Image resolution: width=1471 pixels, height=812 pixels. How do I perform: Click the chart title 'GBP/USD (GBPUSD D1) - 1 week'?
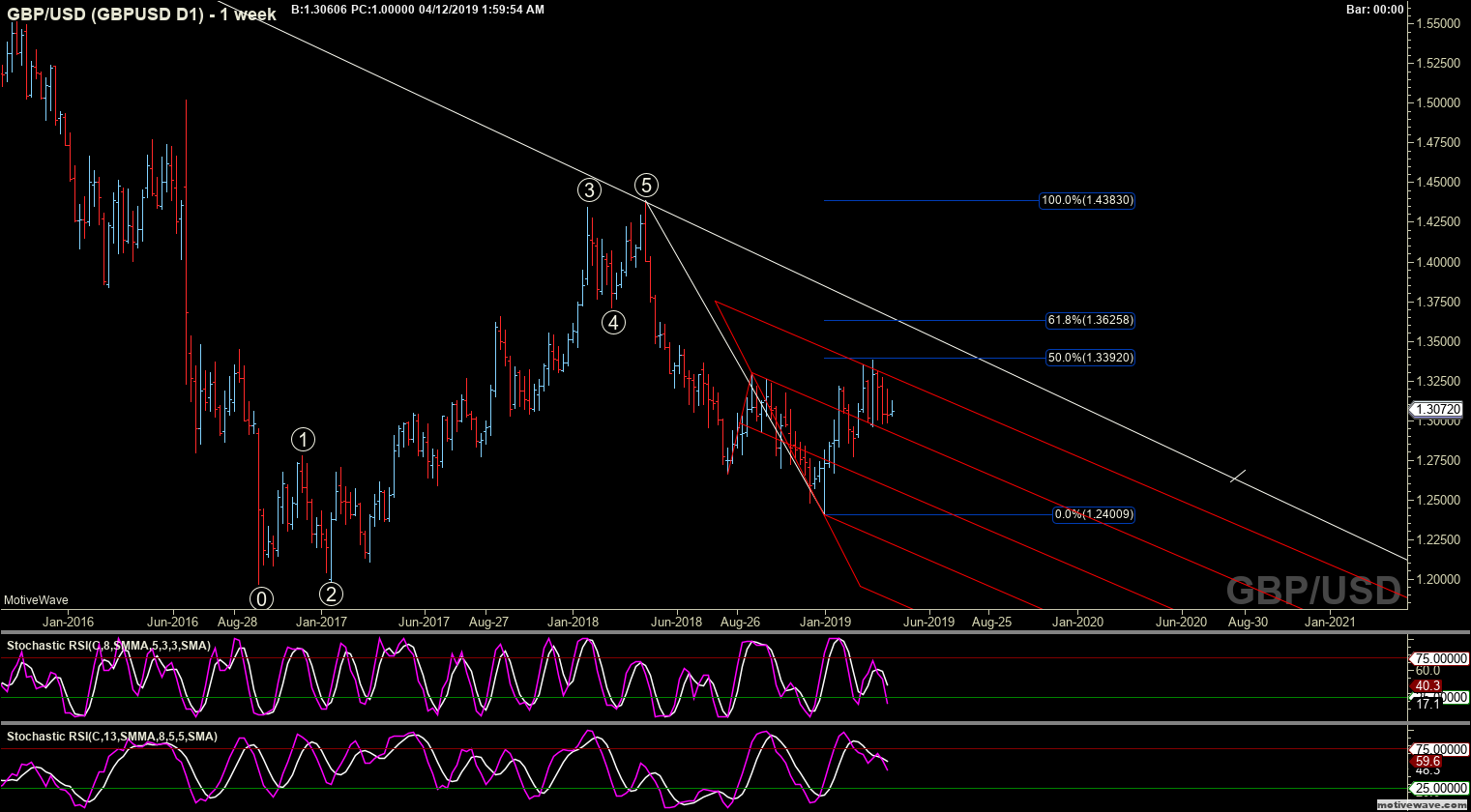pos(141,14)
